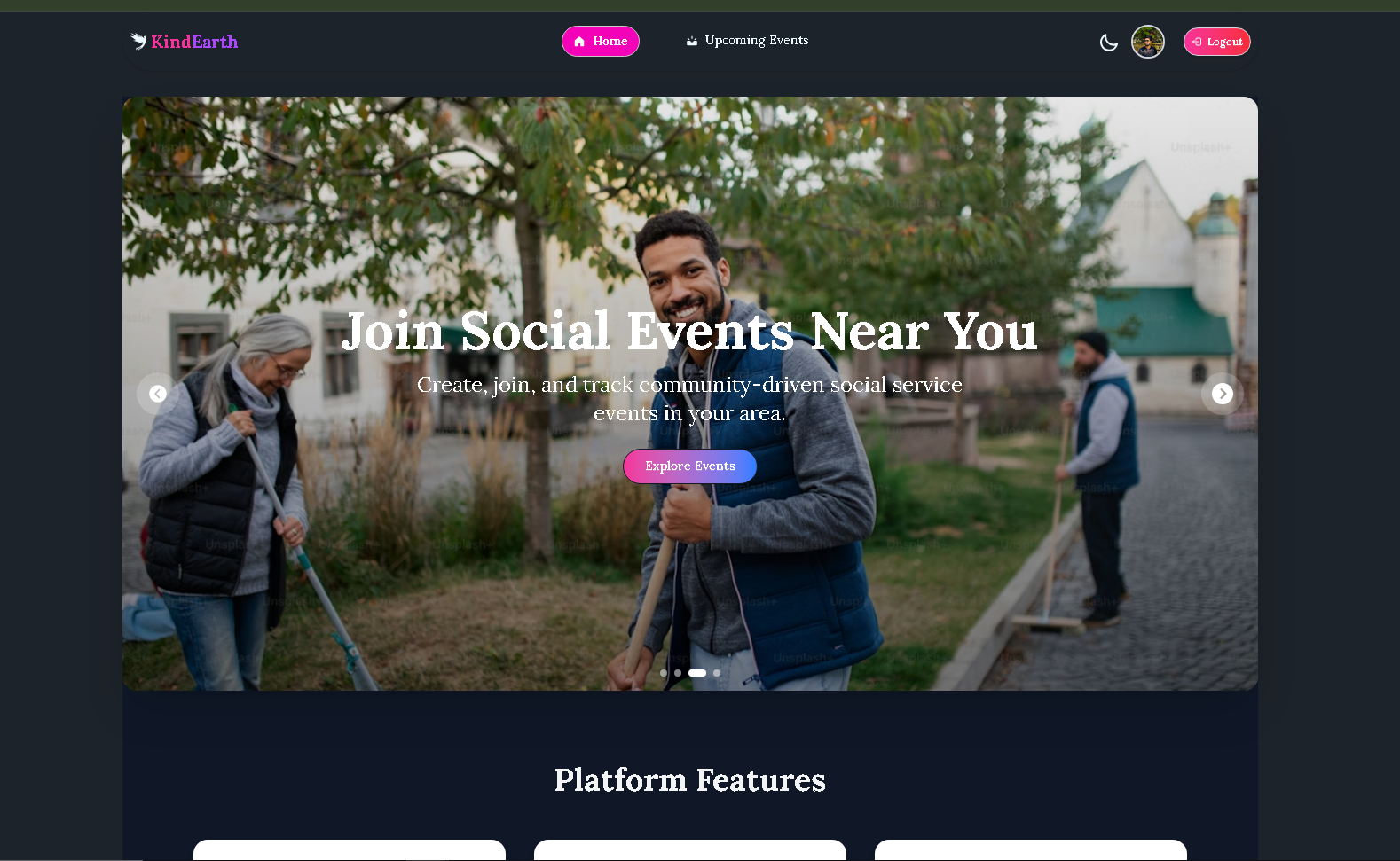Select the active elongated carousel indicator
Screen dimensions: 1400x861
pos(697,673)
